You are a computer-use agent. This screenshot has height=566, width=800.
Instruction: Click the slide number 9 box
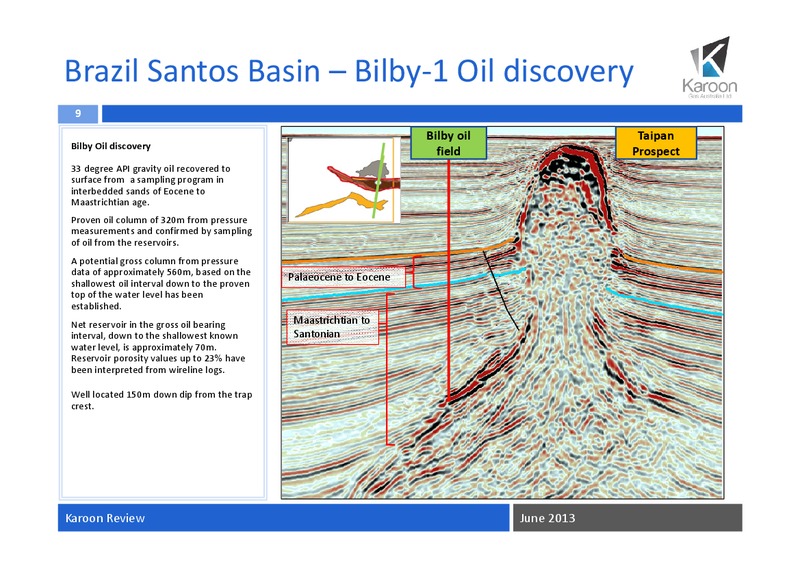pyautogui.click(x=78, y=113)
